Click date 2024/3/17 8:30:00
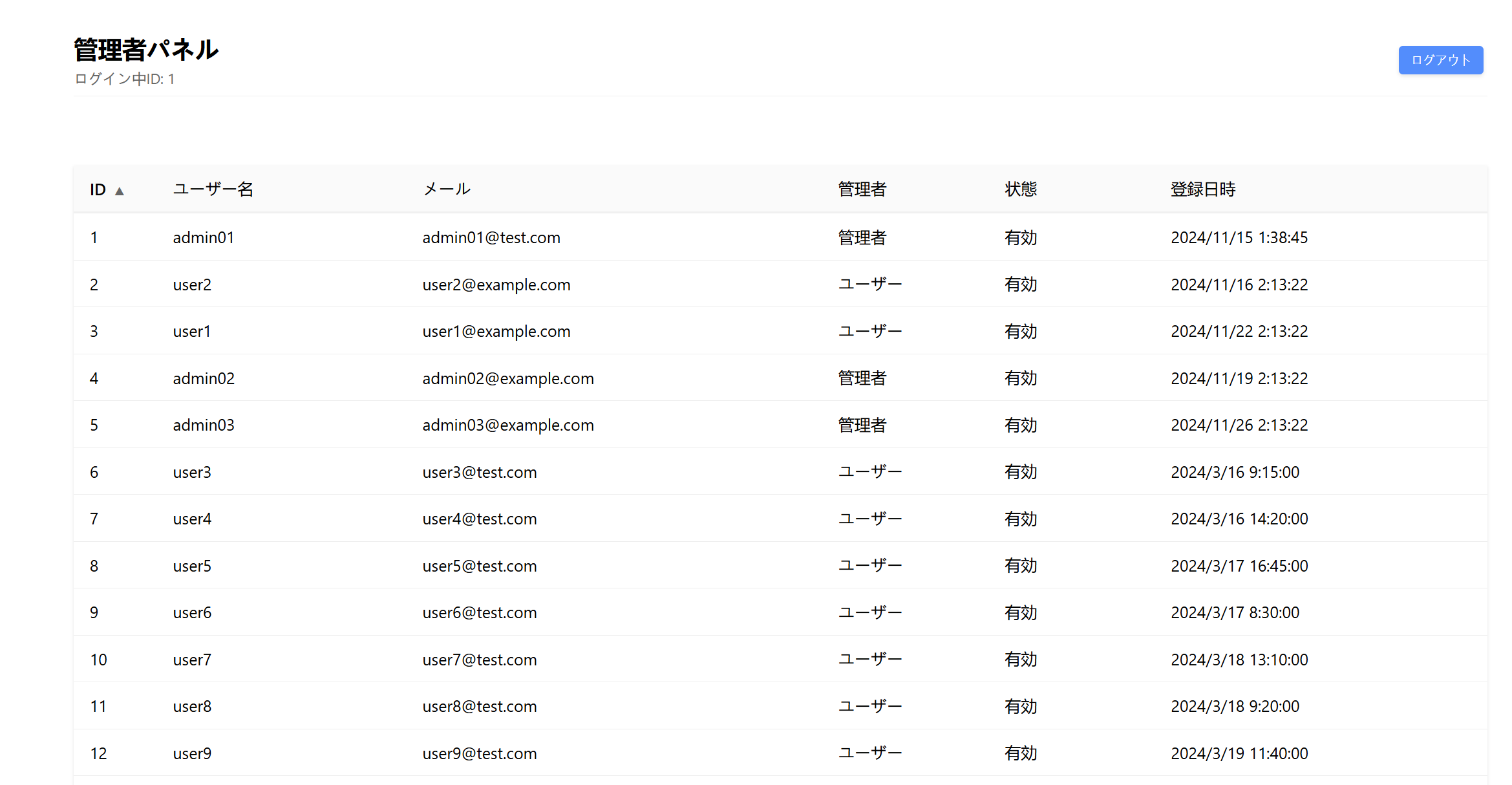 (x=1234, y=612)
